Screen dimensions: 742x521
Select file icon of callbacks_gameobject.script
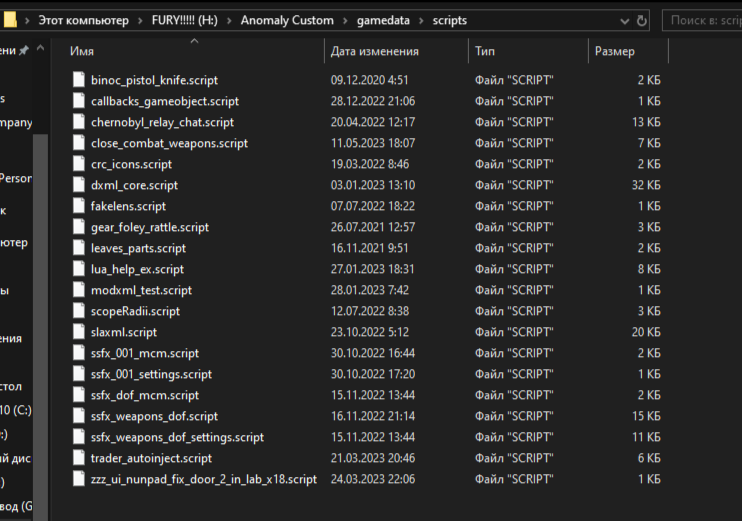[x=79, y=101]
